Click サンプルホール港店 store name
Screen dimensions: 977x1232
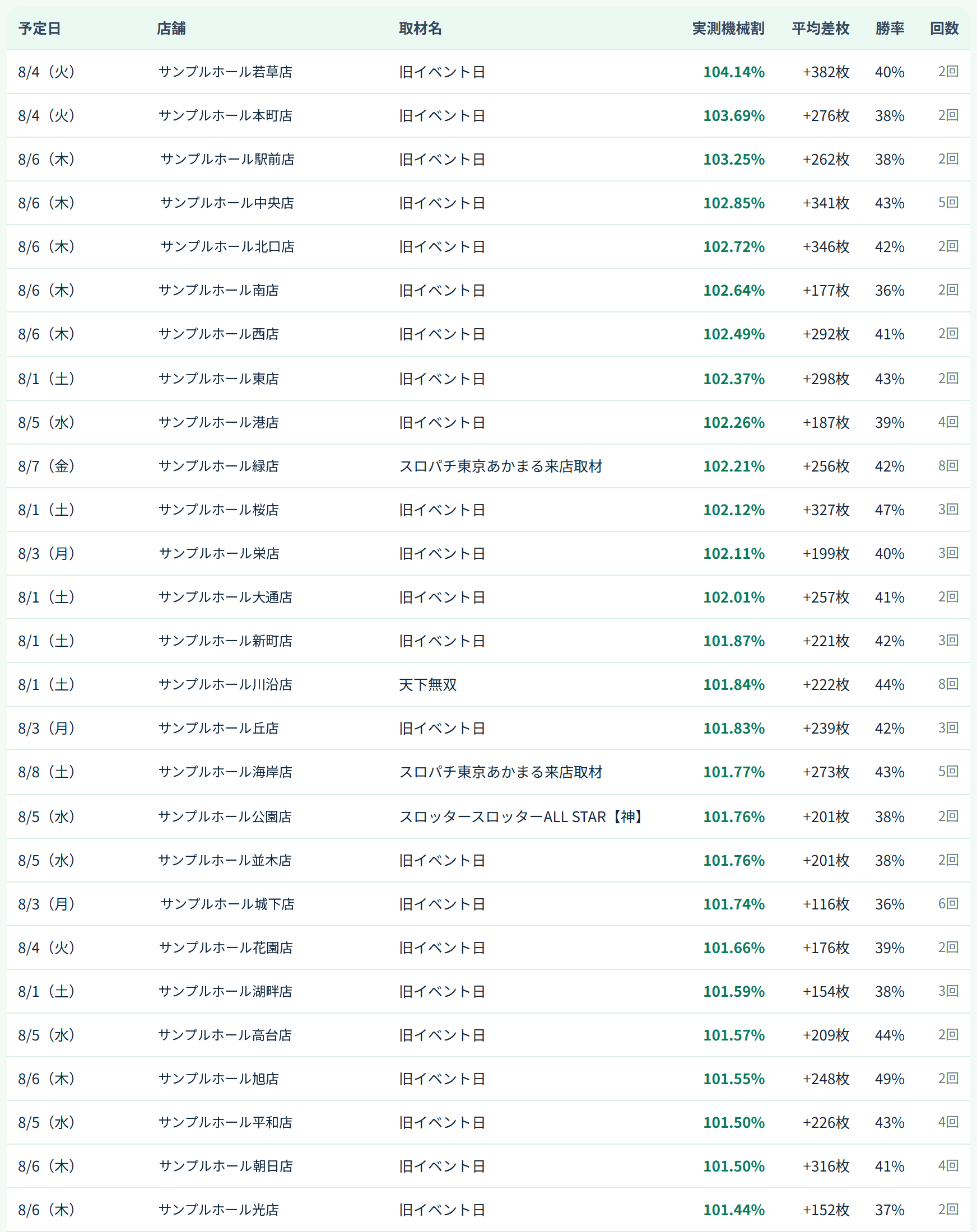[218, 423]
